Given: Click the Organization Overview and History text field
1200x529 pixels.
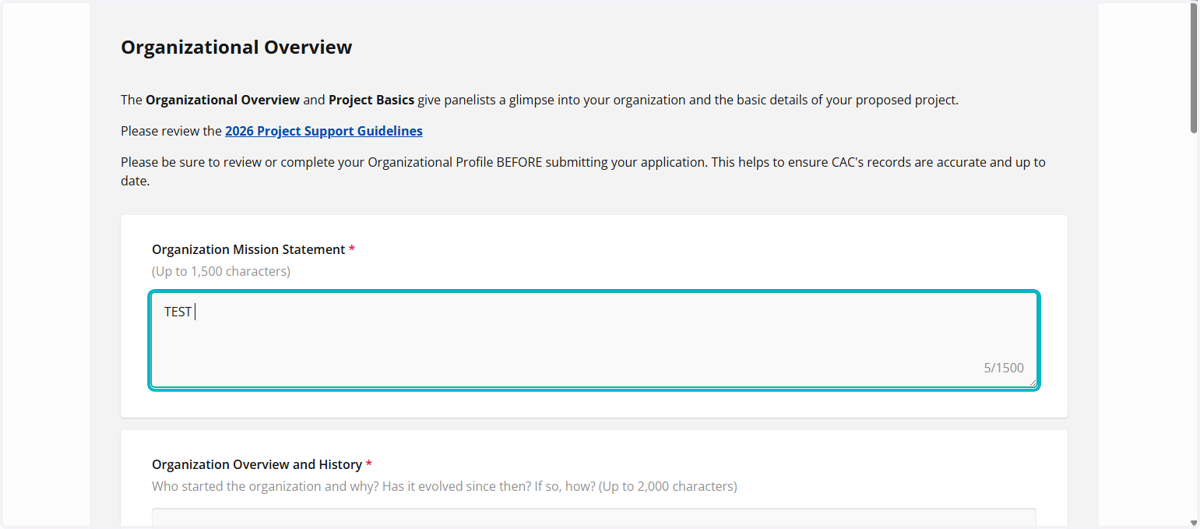Looking at the screenshot, I should pos(594,517).
